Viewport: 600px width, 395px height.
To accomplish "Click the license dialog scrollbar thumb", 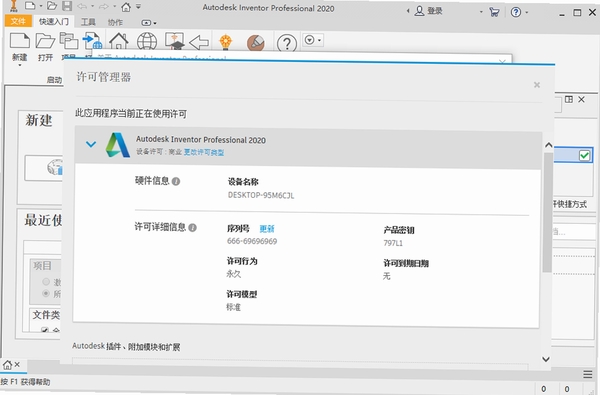I will [x=548, y=212].
